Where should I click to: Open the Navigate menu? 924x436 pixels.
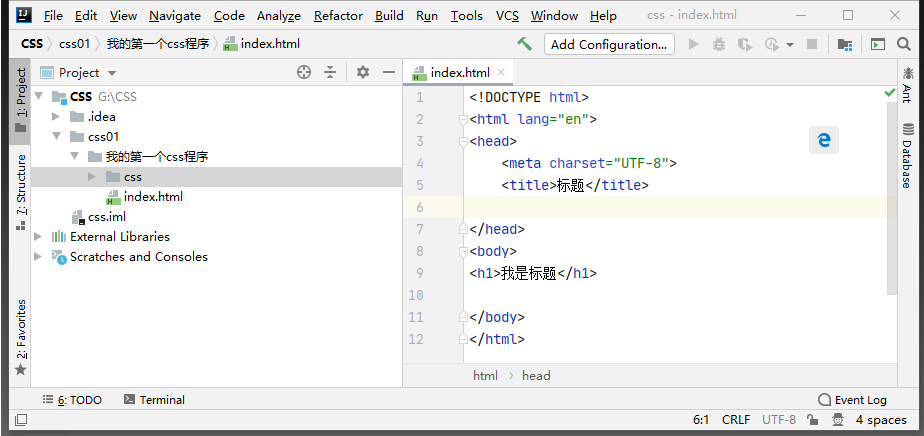[x=175, y=15]
